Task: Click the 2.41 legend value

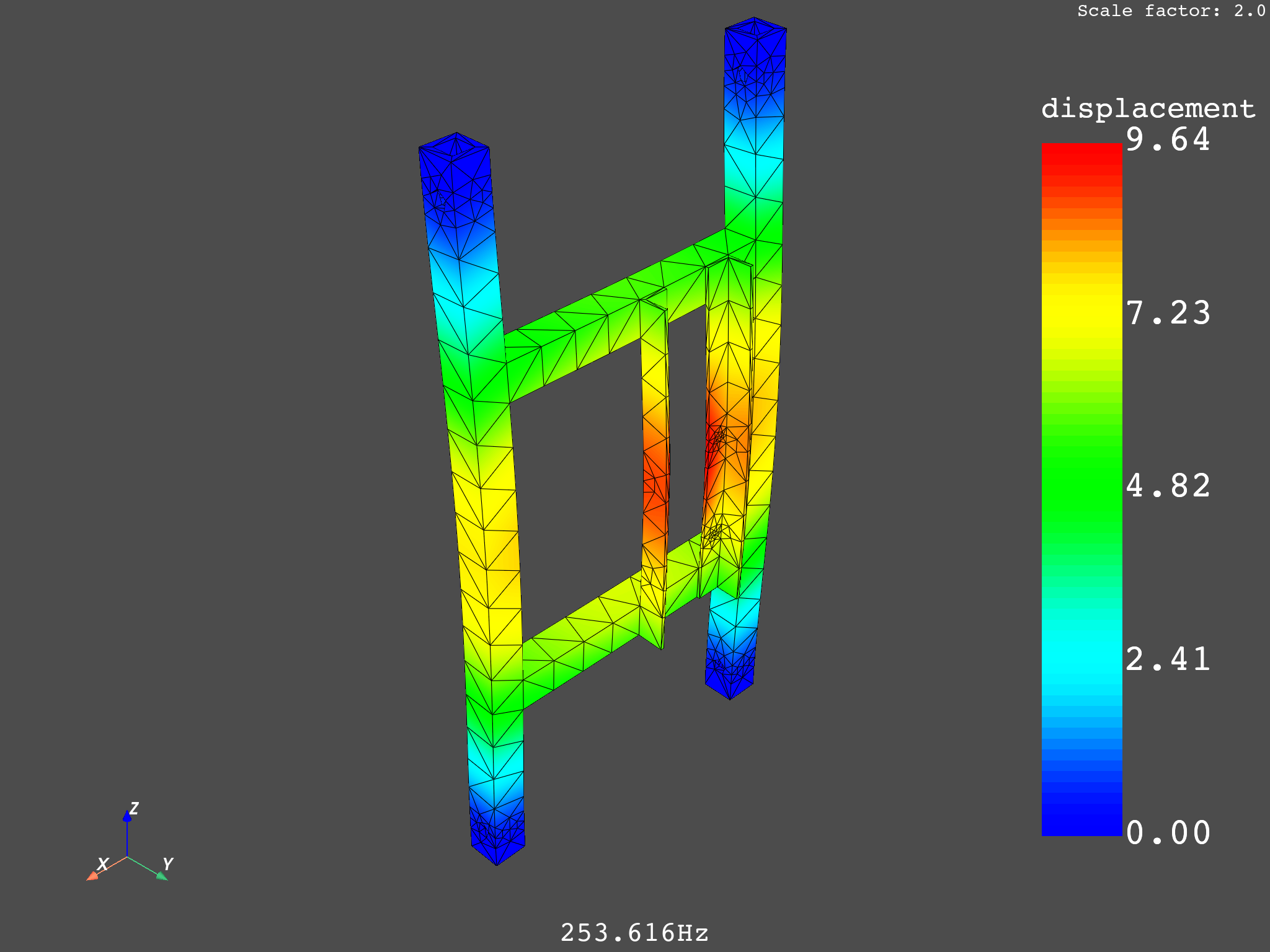Action: pos(1167,658)
